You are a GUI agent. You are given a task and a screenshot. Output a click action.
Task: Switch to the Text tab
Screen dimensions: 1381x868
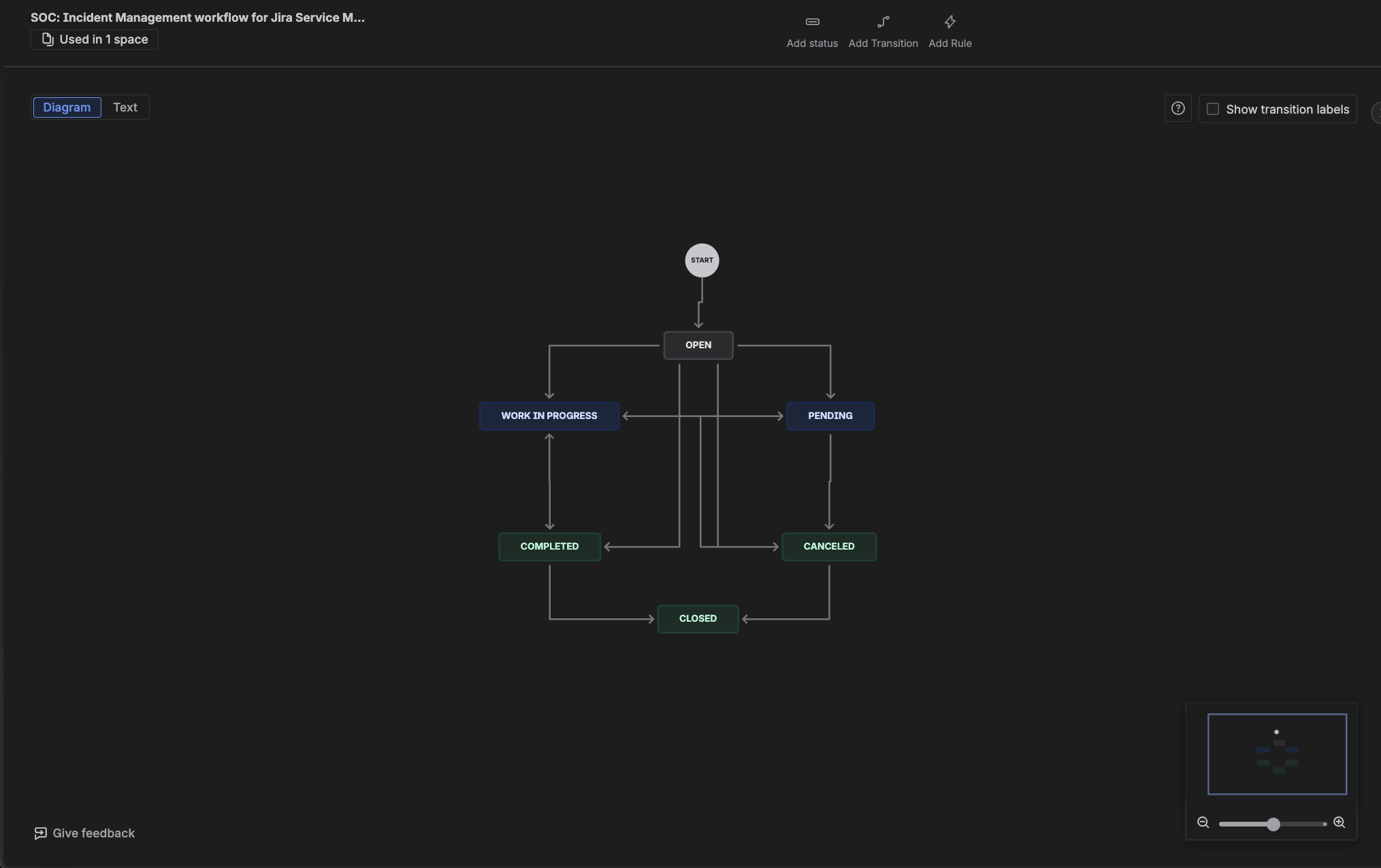tap(125, 107)
